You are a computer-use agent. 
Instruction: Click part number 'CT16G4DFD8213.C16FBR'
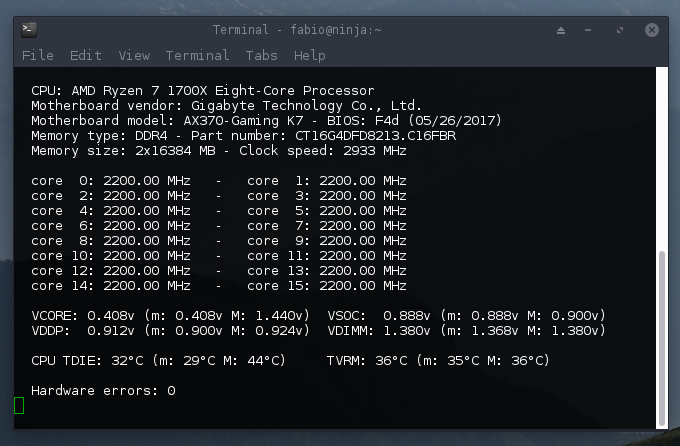376,136
